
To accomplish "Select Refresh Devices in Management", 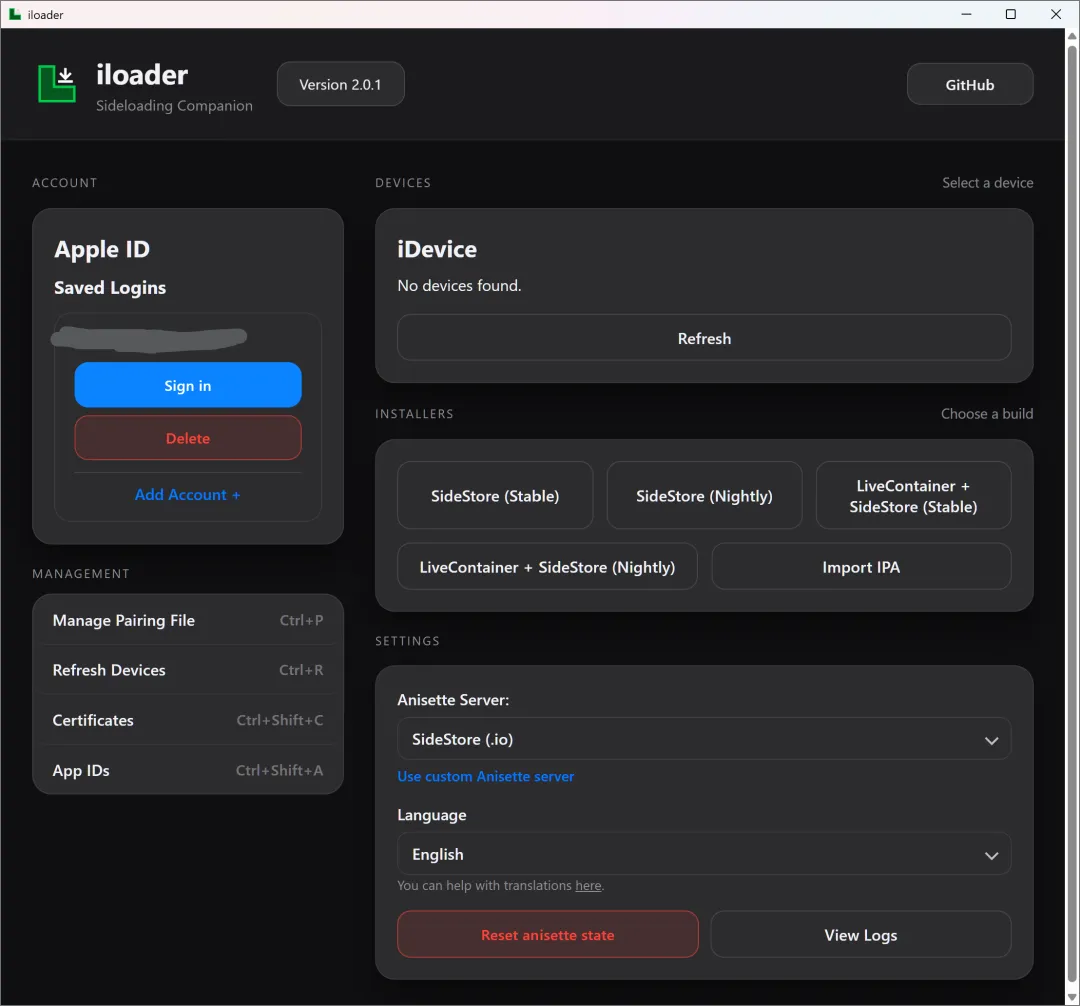I will 188,670.
